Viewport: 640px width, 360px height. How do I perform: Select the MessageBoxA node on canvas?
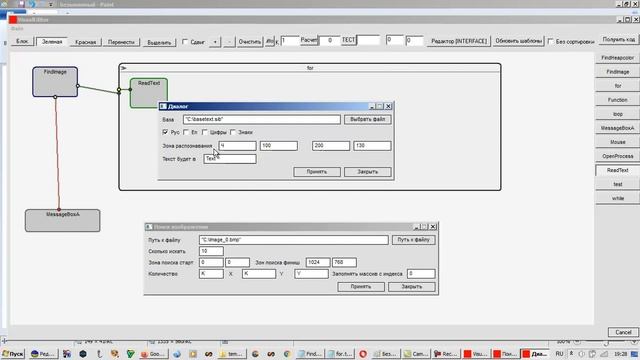click(62, 221)
